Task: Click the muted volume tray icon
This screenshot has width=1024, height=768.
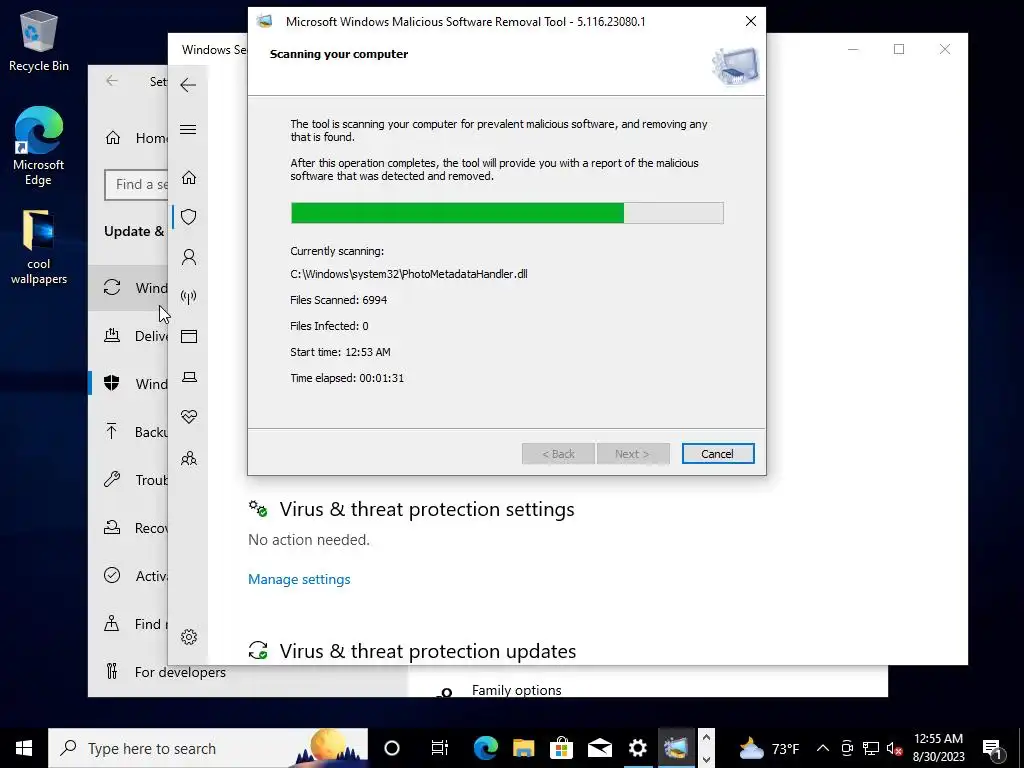Action: [894, 748]
